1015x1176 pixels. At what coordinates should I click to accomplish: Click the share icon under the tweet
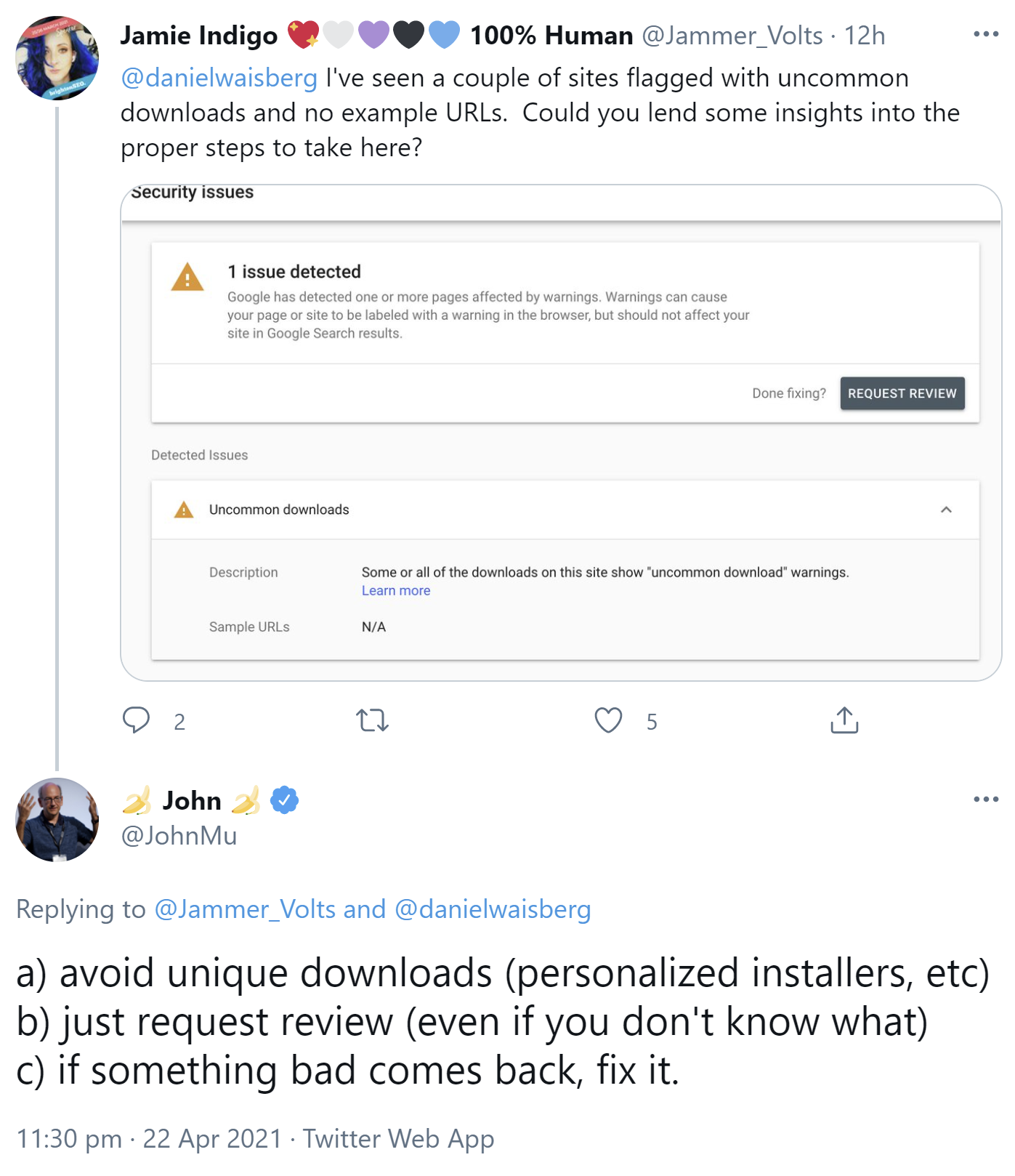tap(844, 720)
